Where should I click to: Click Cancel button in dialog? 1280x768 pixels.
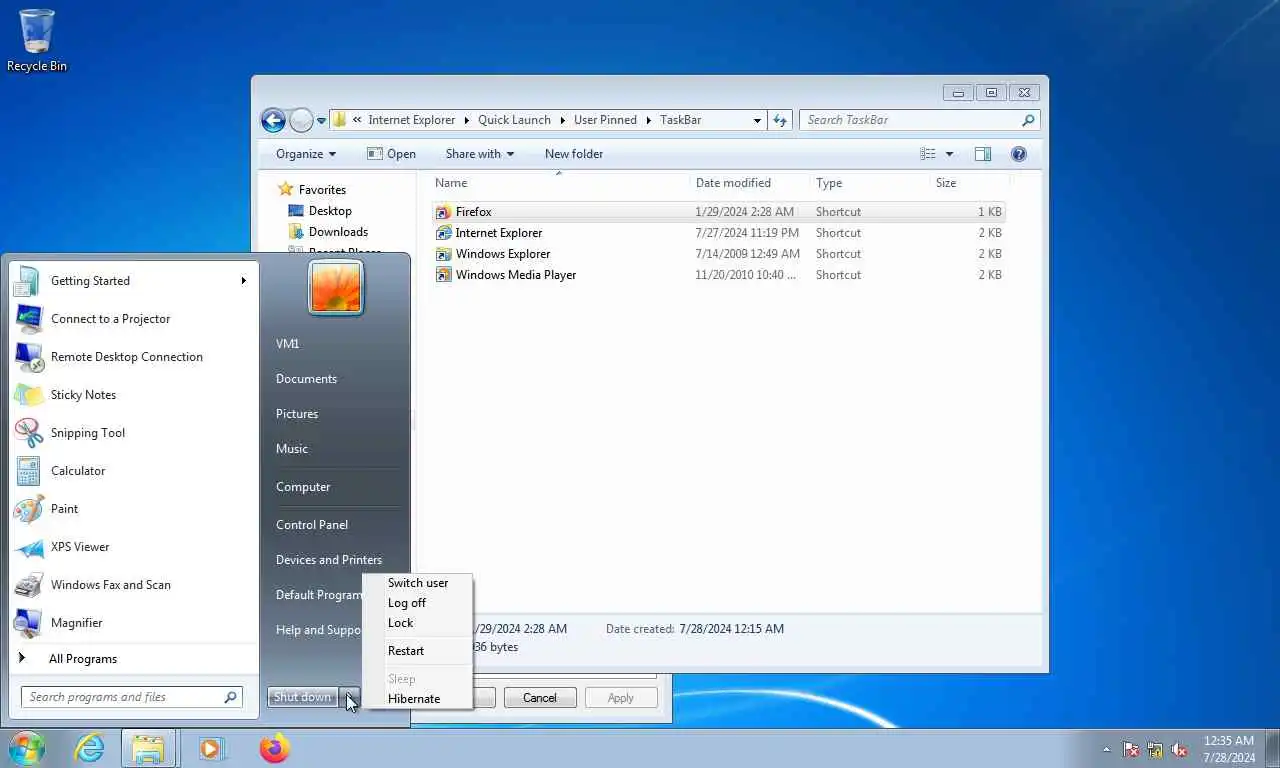click(x=539, y=698)
